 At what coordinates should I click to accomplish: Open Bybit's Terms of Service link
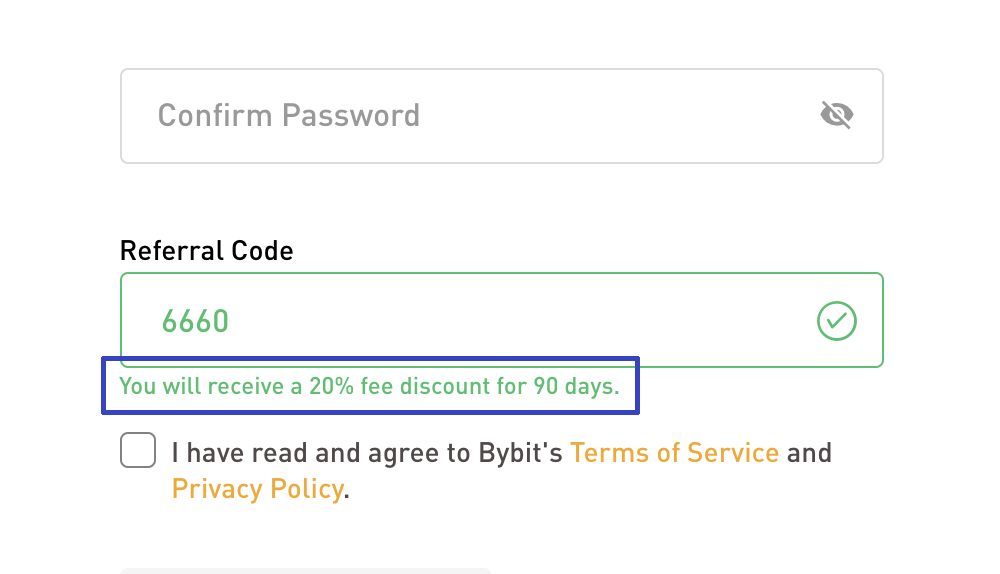[x=674, y=453]
